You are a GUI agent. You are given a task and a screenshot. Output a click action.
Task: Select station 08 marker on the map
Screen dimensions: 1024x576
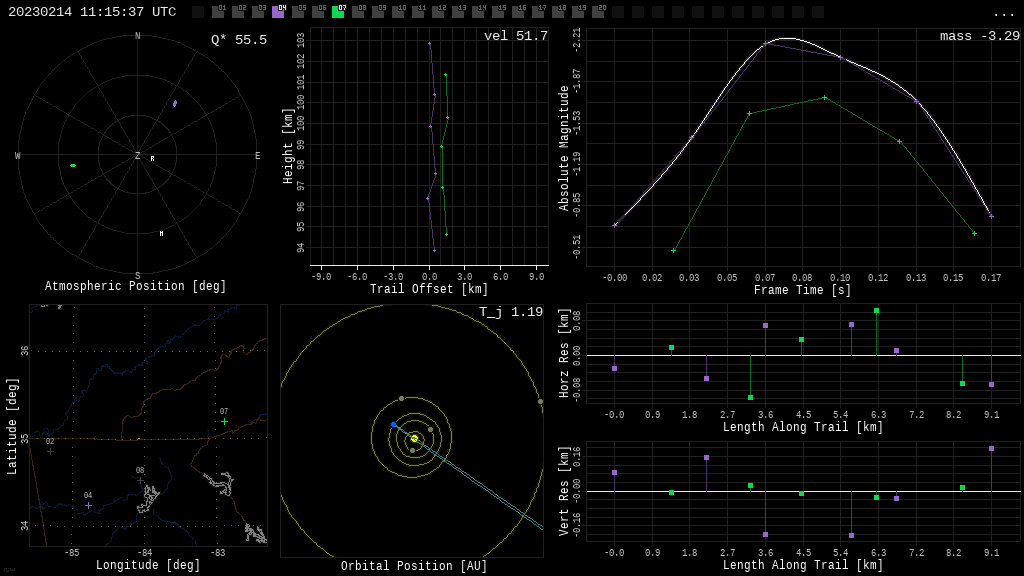(x=140, y=480)
